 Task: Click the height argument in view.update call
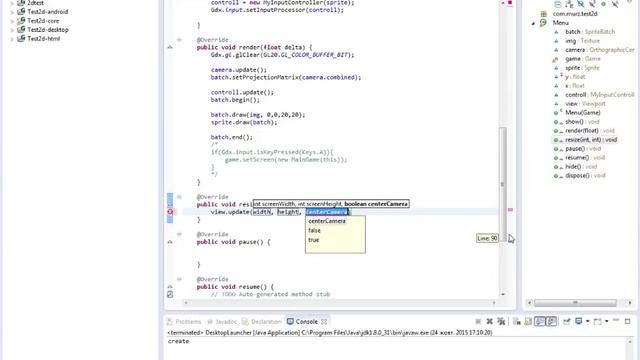(x=288, y=212)
